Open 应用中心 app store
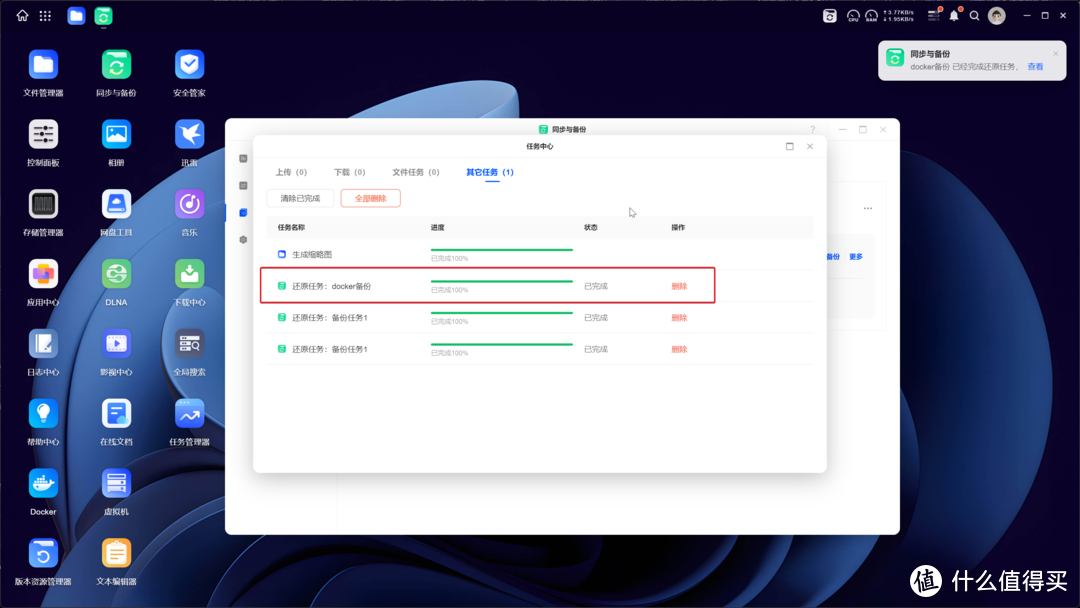This screenshot has height=608, width=1080. (x=43, y=274)
